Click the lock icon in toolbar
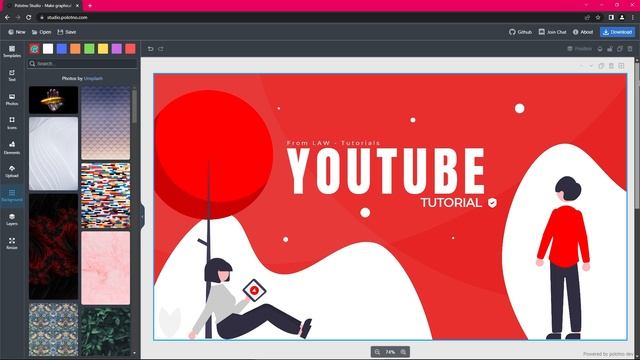This screenshot has height=360, width=640. click(x=610, y=49)
